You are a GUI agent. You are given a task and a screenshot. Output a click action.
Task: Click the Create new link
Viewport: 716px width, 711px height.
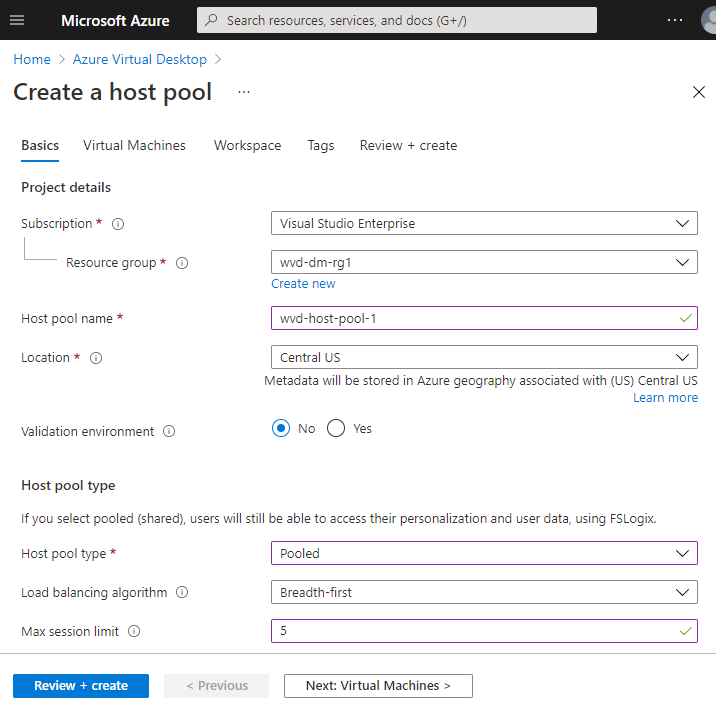[303, 284]
